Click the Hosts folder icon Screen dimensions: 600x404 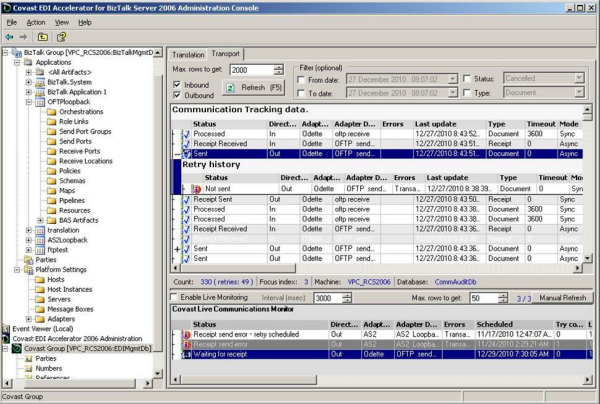40,280
